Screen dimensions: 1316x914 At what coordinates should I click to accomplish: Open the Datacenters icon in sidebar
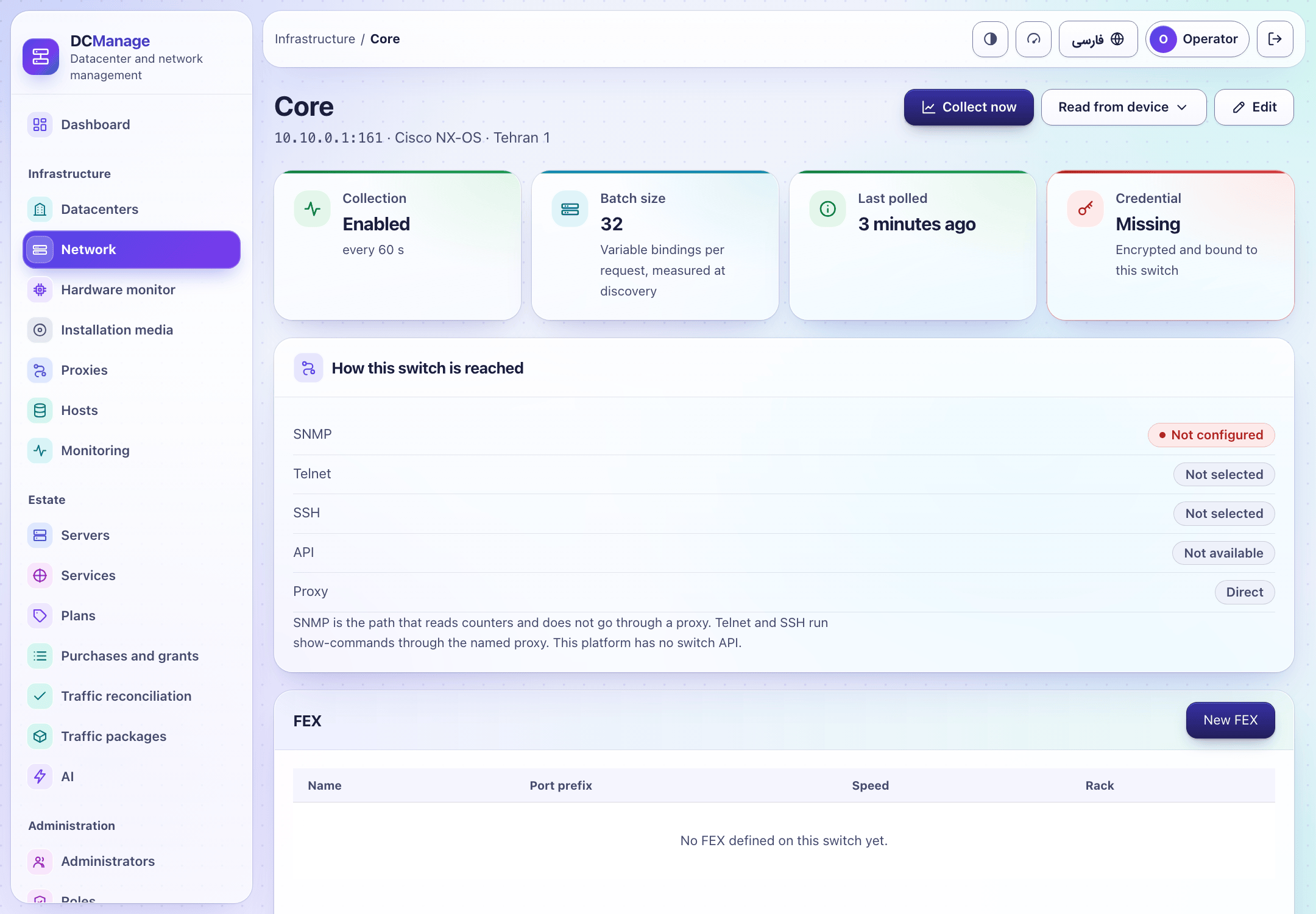pos(40,210)
